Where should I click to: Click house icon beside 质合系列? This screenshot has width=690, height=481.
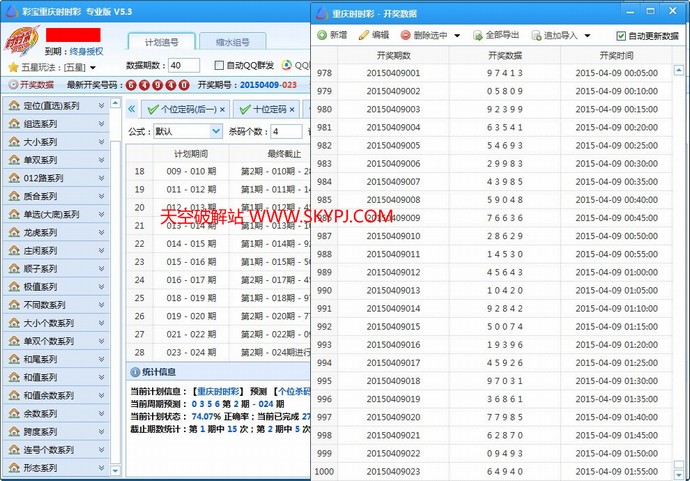click(x=15, y=196)
